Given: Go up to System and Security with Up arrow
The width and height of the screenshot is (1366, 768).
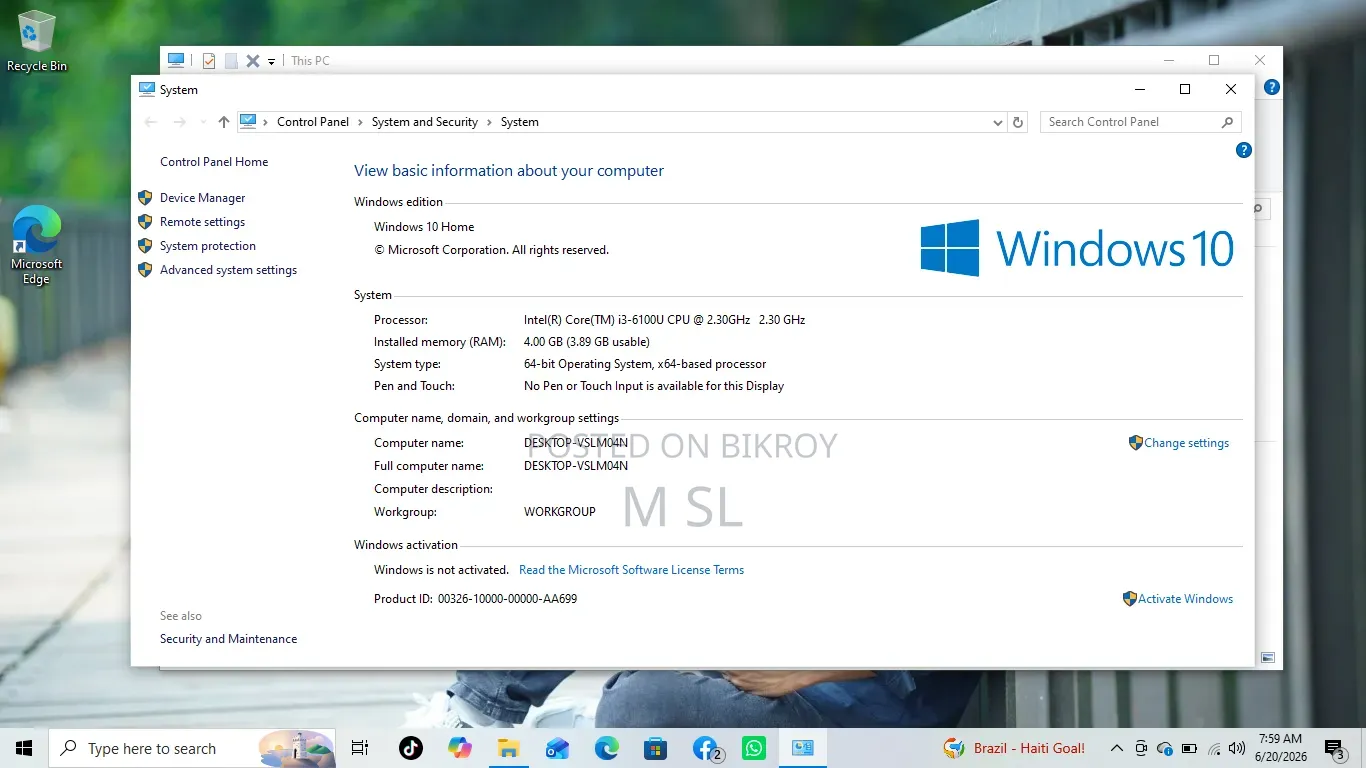Looking at the screenshot, I should (224, 122).
